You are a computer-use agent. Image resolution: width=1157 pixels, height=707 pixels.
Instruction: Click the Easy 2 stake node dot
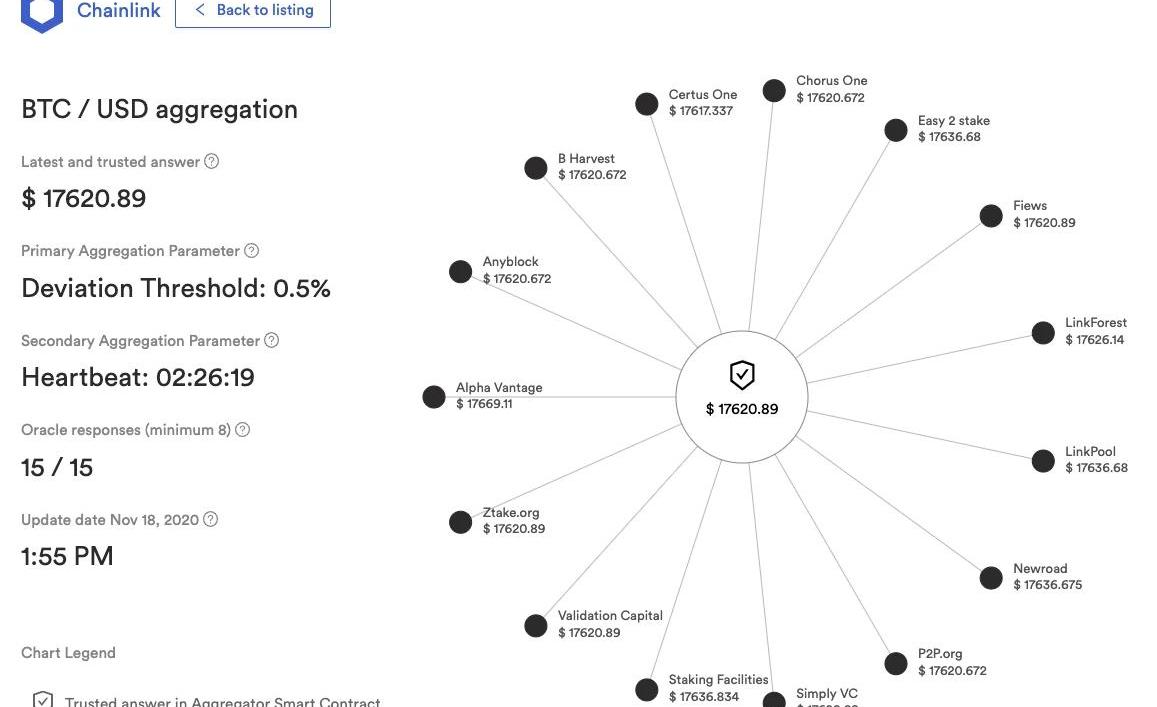(x=897, y=130)
